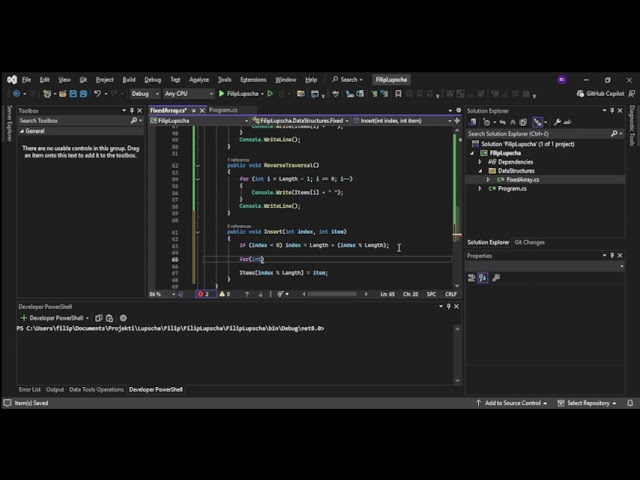Open GitHub Copilot in the toolbar
The width and height of the screenshot is (640, 480).
tap(600, 94)
